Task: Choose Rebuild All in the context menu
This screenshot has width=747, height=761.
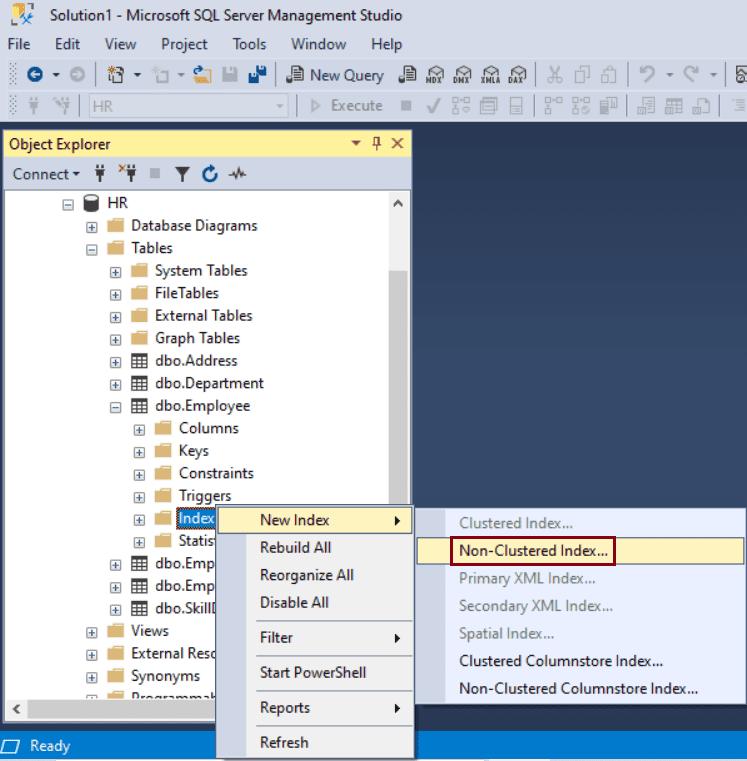Action: 295,548
